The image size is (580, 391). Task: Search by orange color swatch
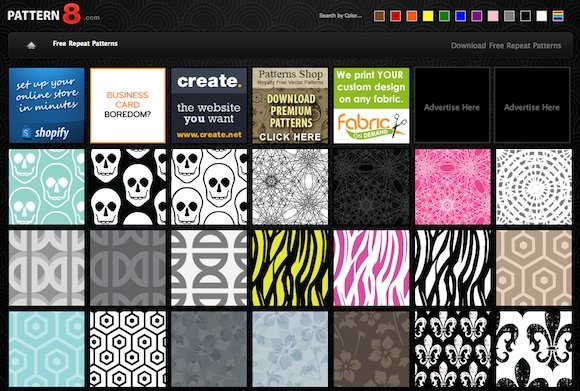click(412, 16)
